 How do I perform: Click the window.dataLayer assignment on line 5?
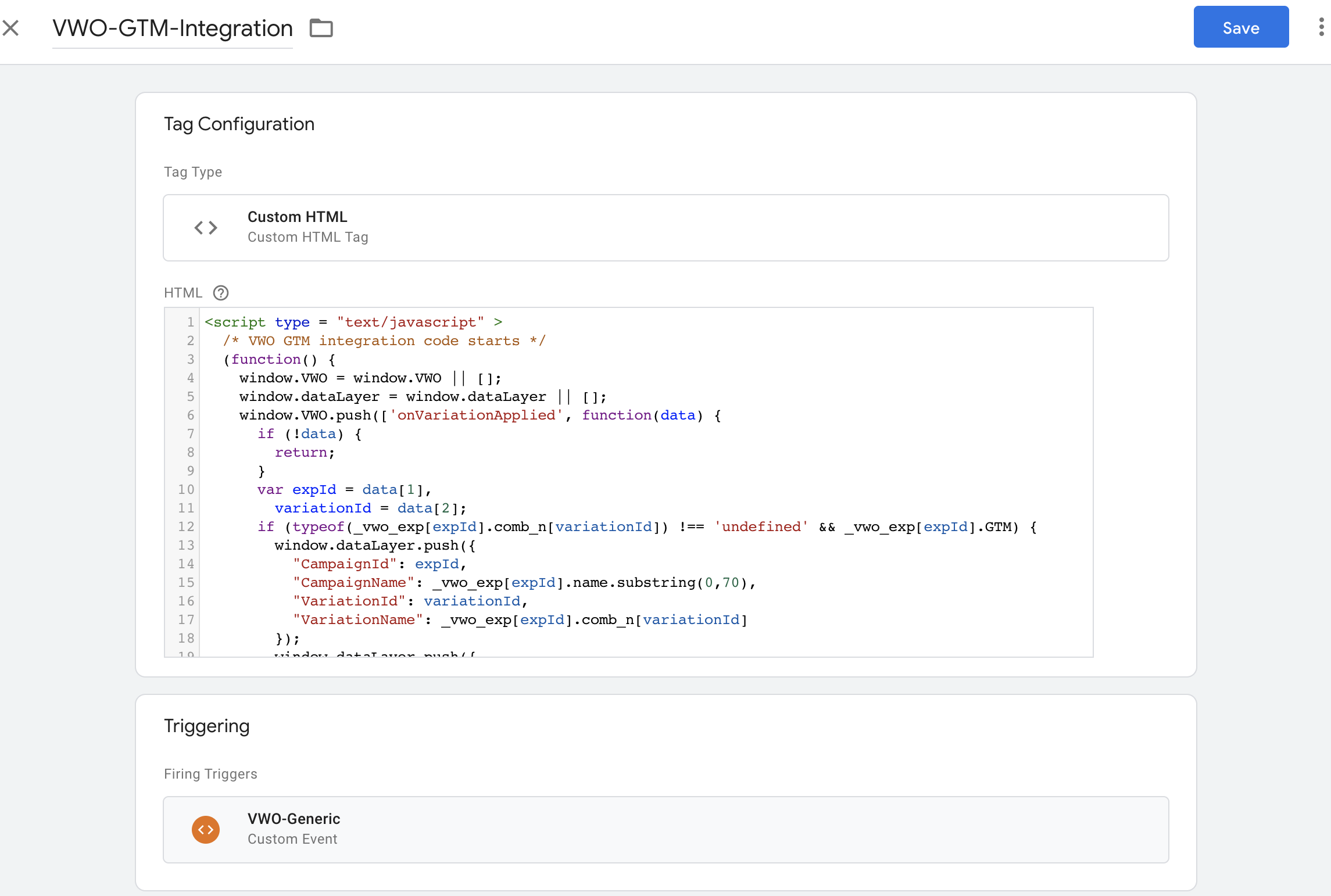(x=423, y=396)
